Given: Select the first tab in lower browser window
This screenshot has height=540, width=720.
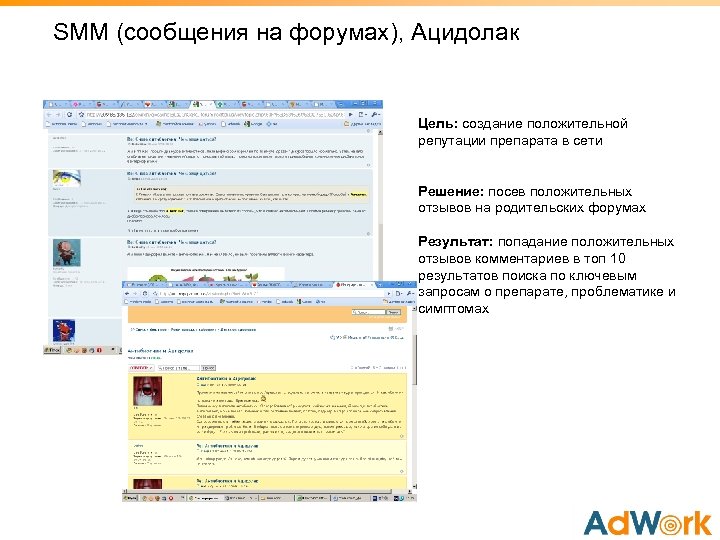Looking at the screenshot, I should (x=145, y=285).
